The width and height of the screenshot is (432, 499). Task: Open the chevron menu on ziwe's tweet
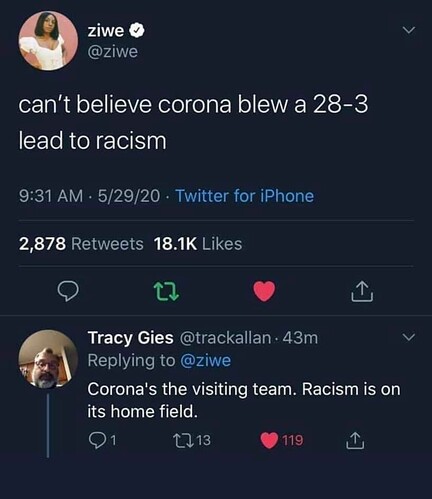[x=409, y=30]
